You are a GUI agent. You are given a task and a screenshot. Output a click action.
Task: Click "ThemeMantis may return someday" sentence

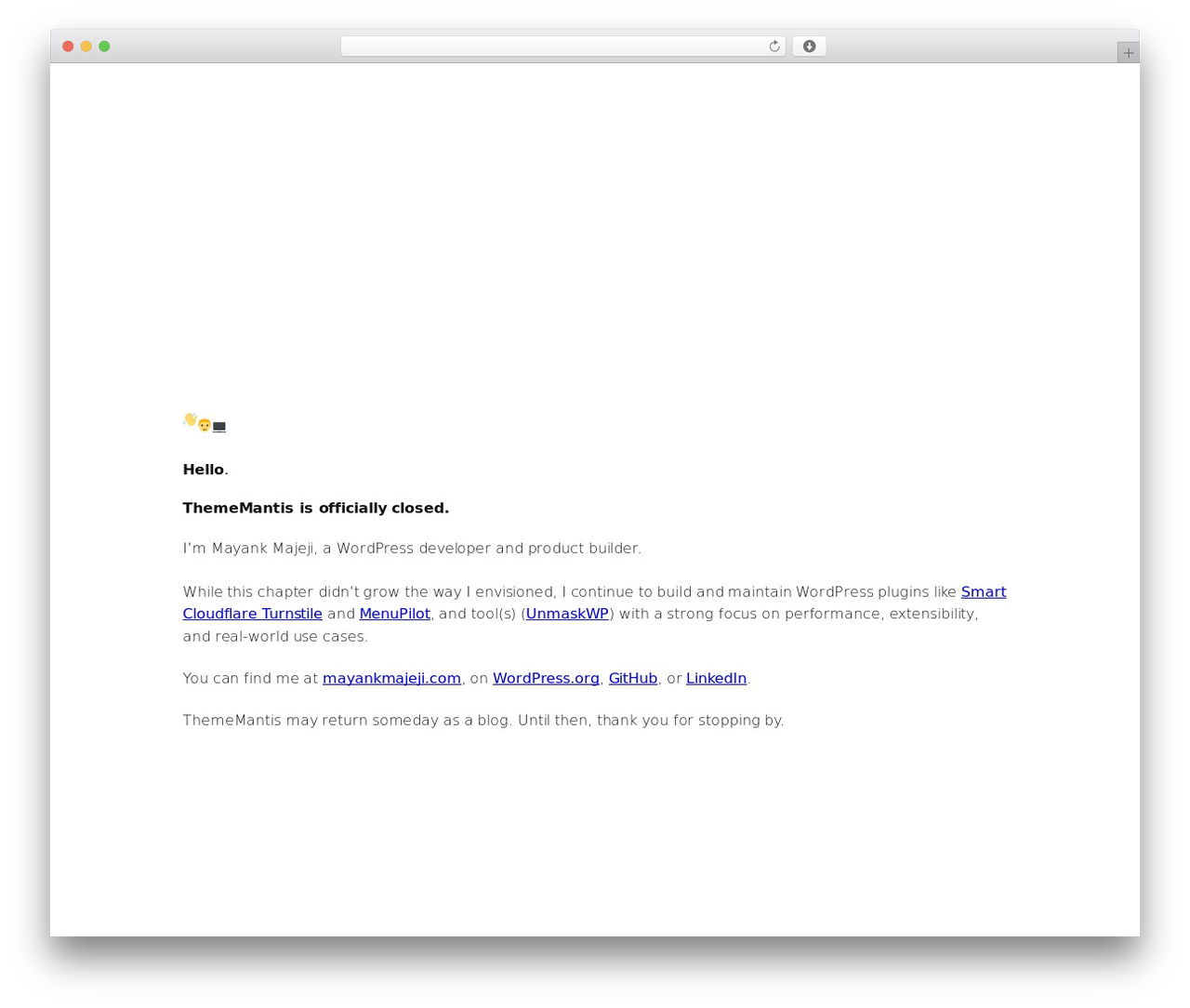pos(483,720)
